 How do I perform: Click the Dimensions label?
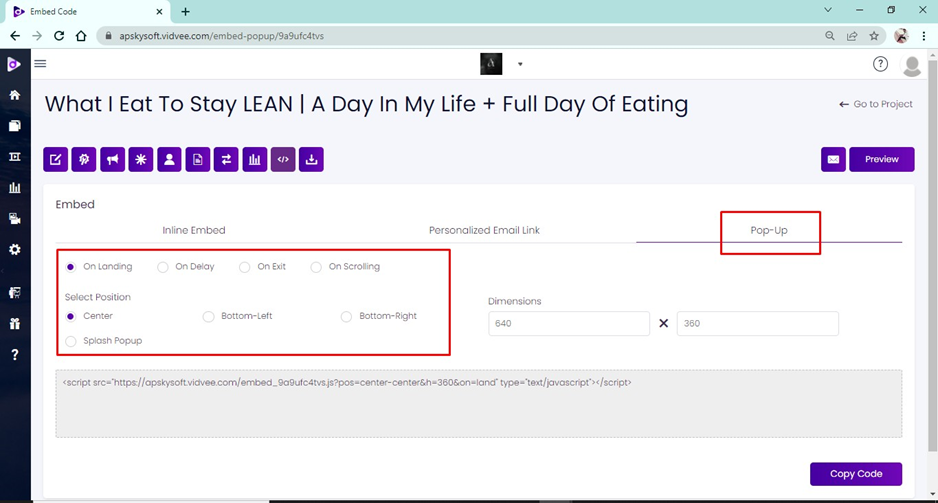pos(514,301)
